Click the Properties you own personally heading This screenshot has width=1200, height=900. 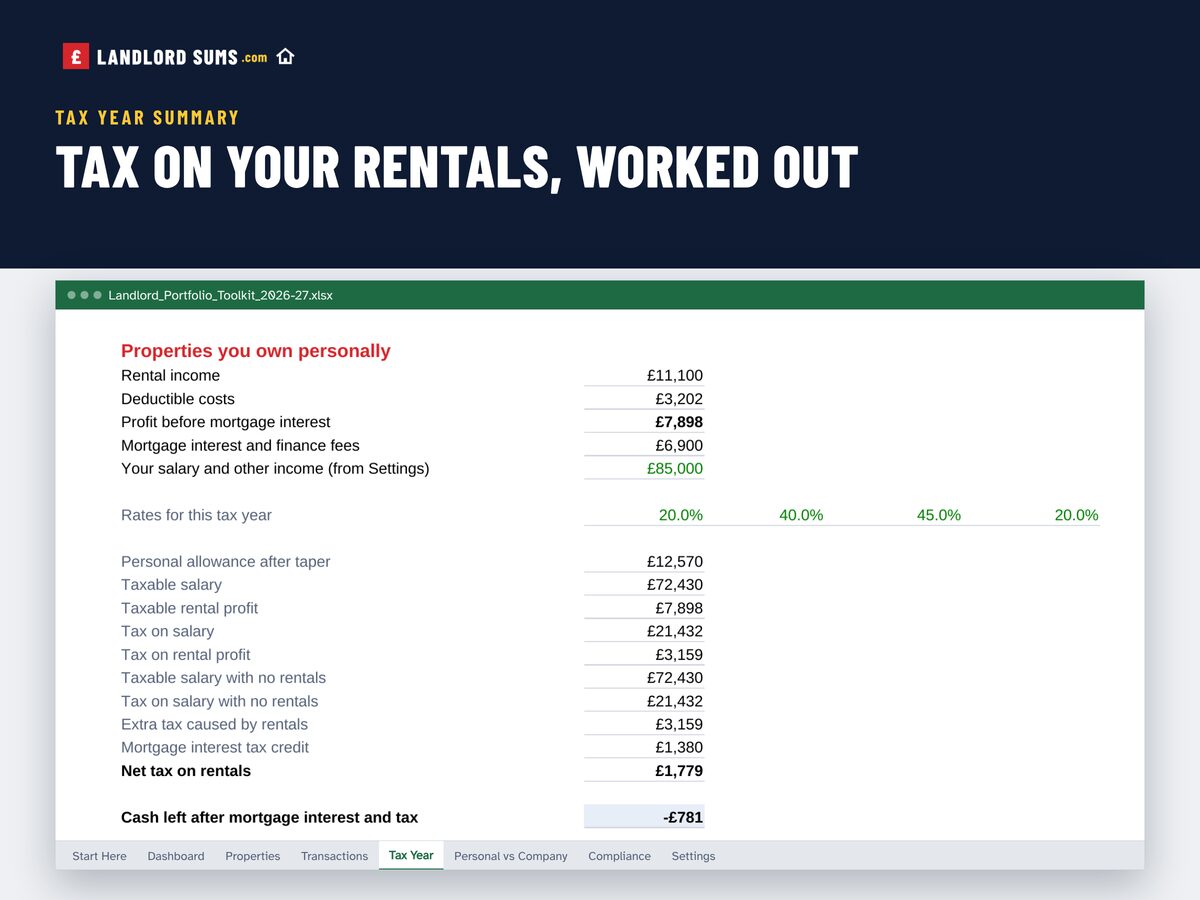(256, 351)
